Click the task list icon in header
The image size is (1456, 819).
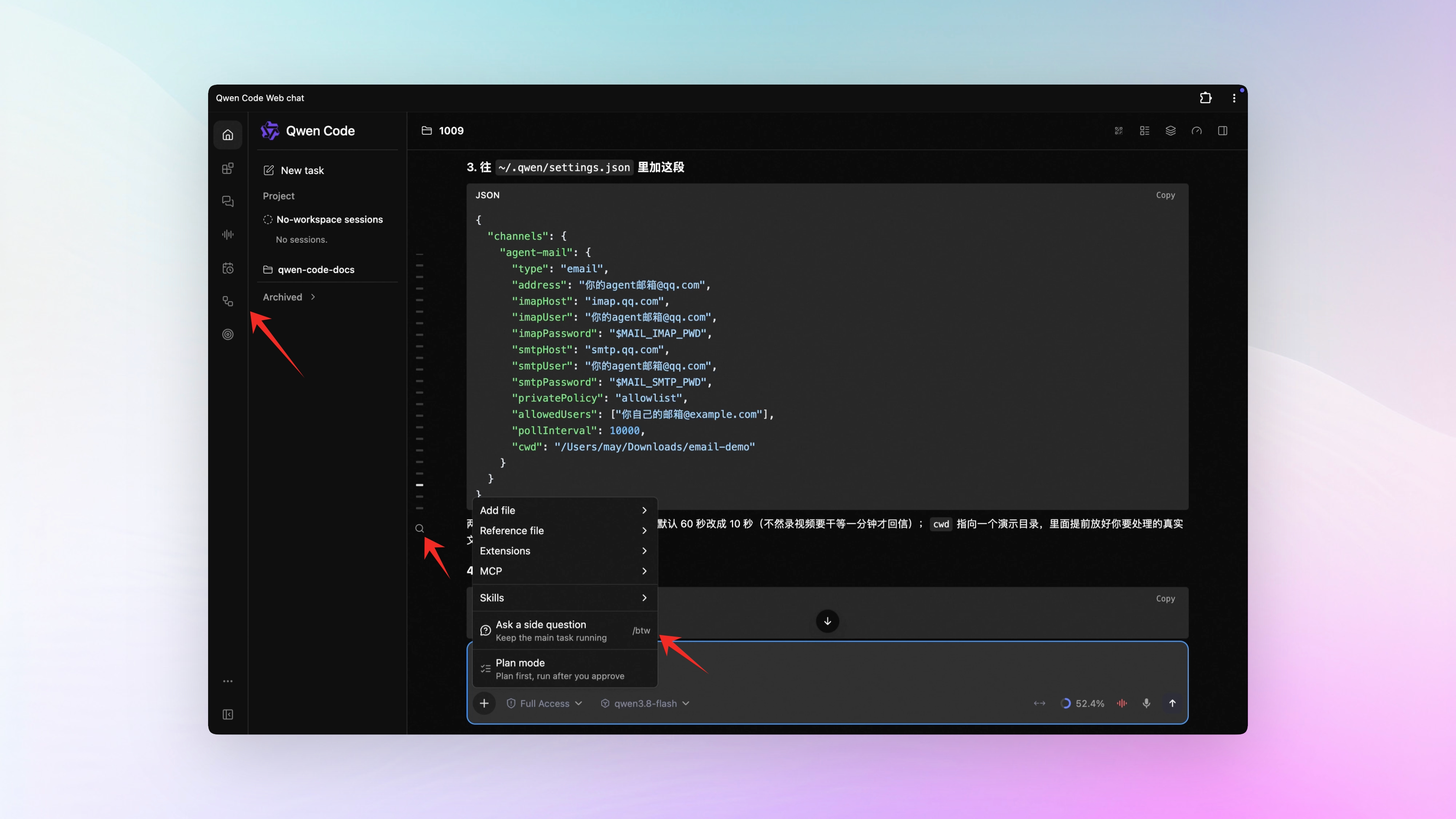1144,130
